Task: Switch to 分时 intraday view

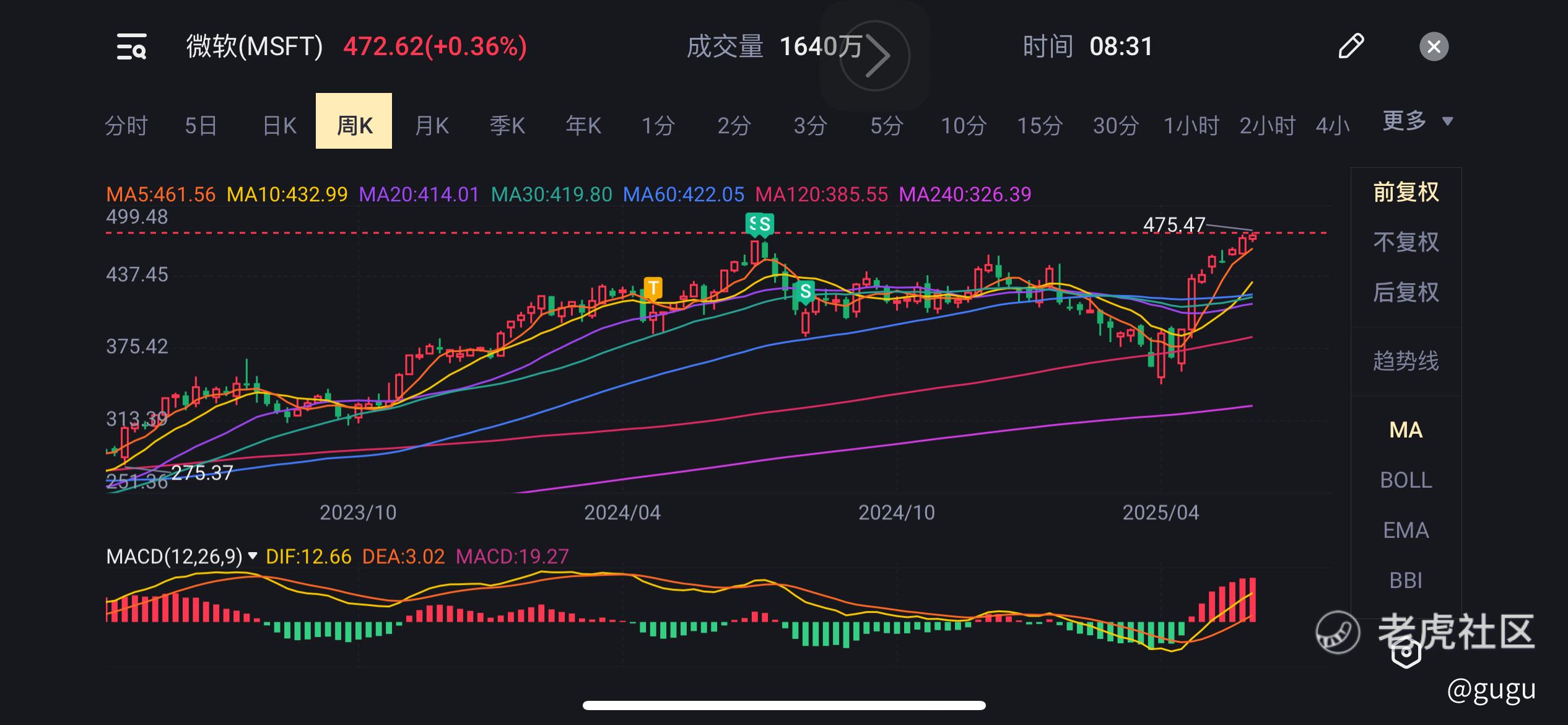Action: coord(126,126)
